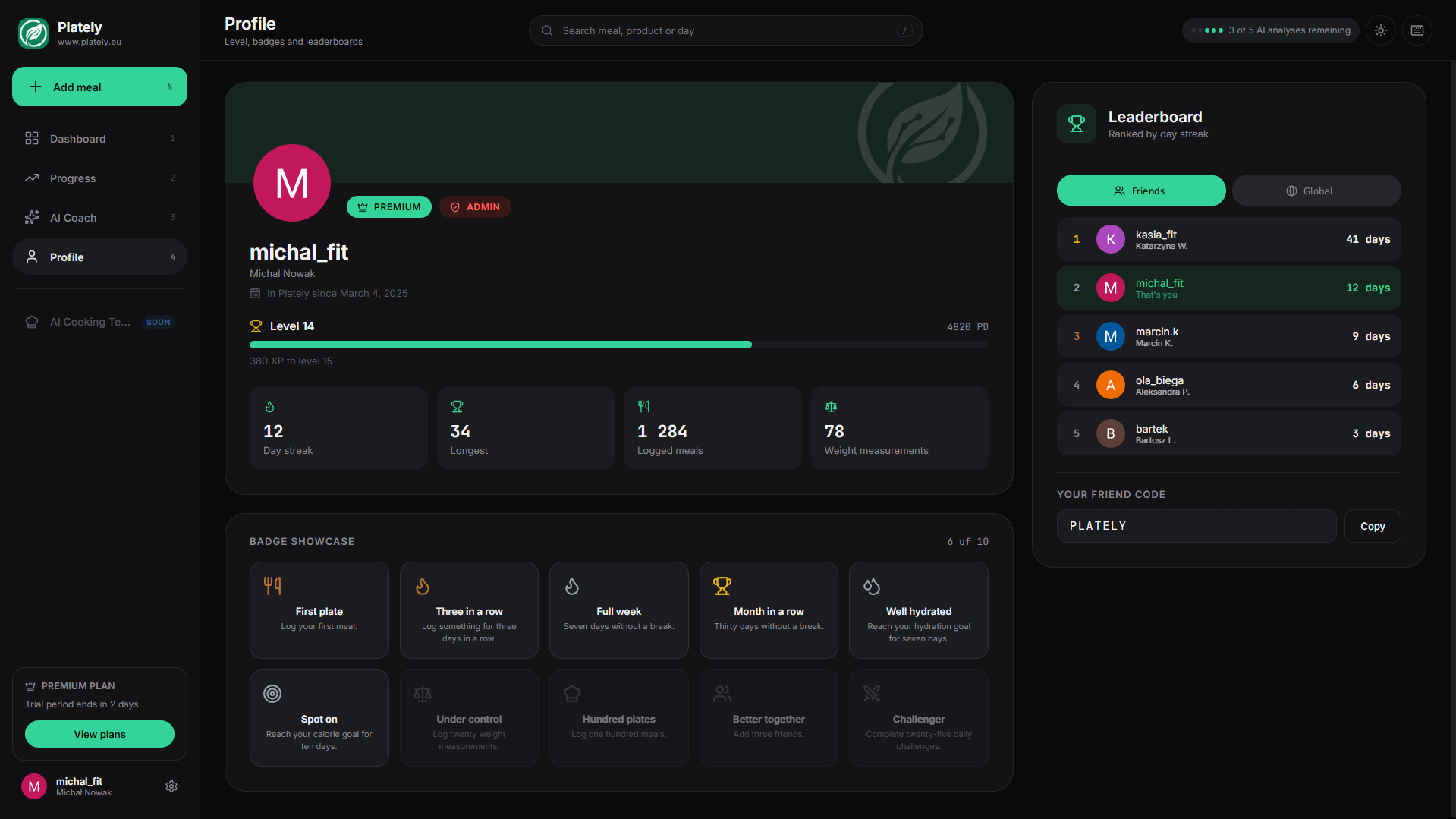
Task: Click the View plans button
Action: tap(99, 734)
